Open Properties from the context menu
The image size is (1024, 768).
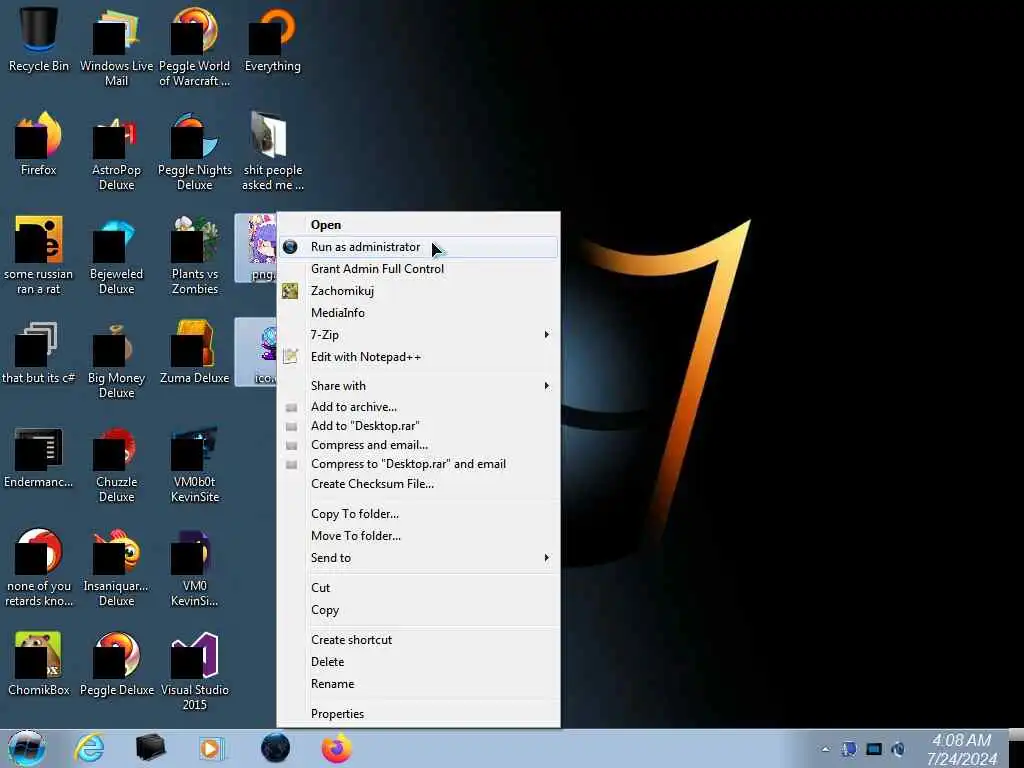pyautogui.click(x=418, y=714)
